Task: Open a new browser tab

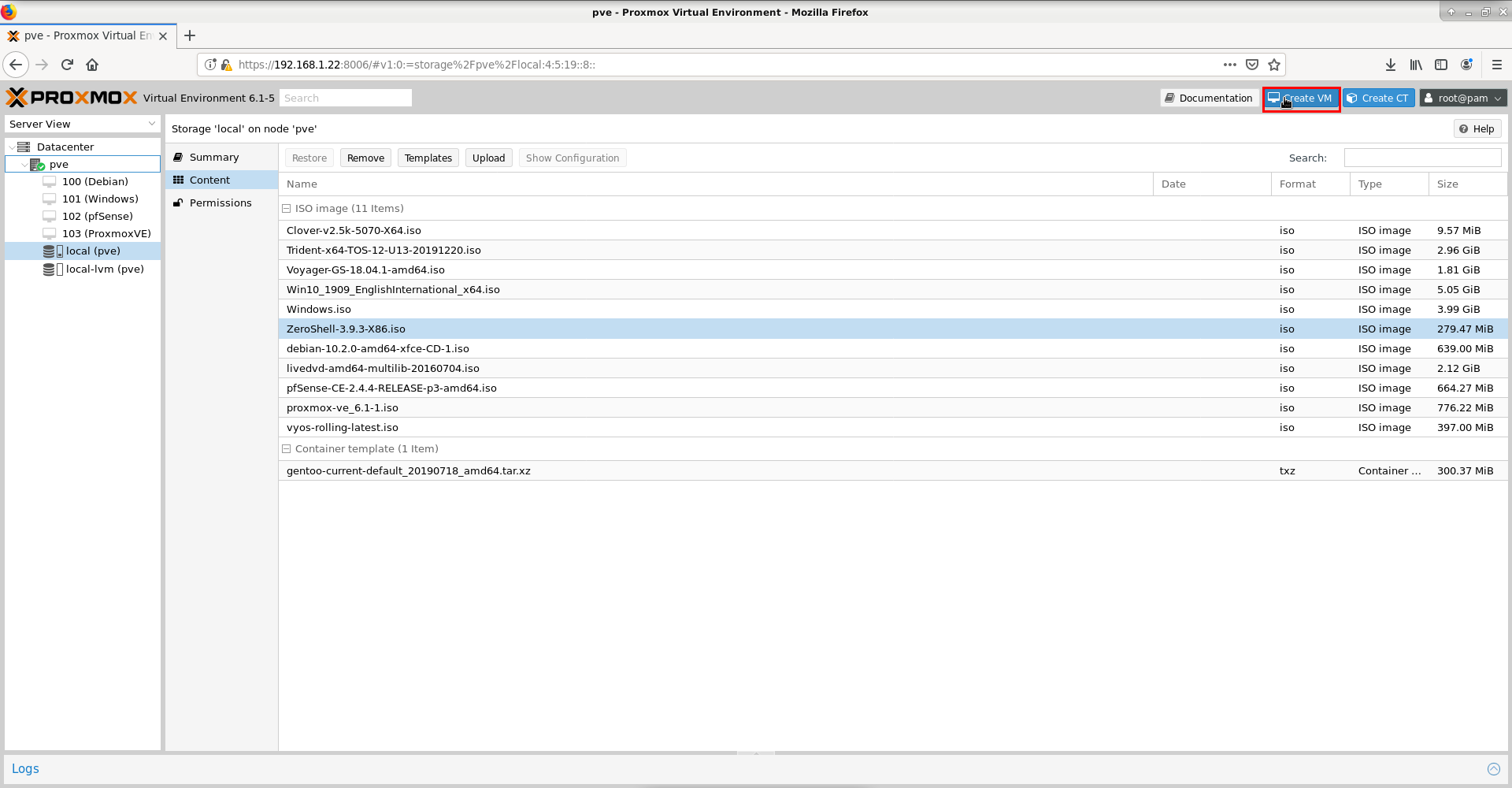Action: click(x=190, y=35)
